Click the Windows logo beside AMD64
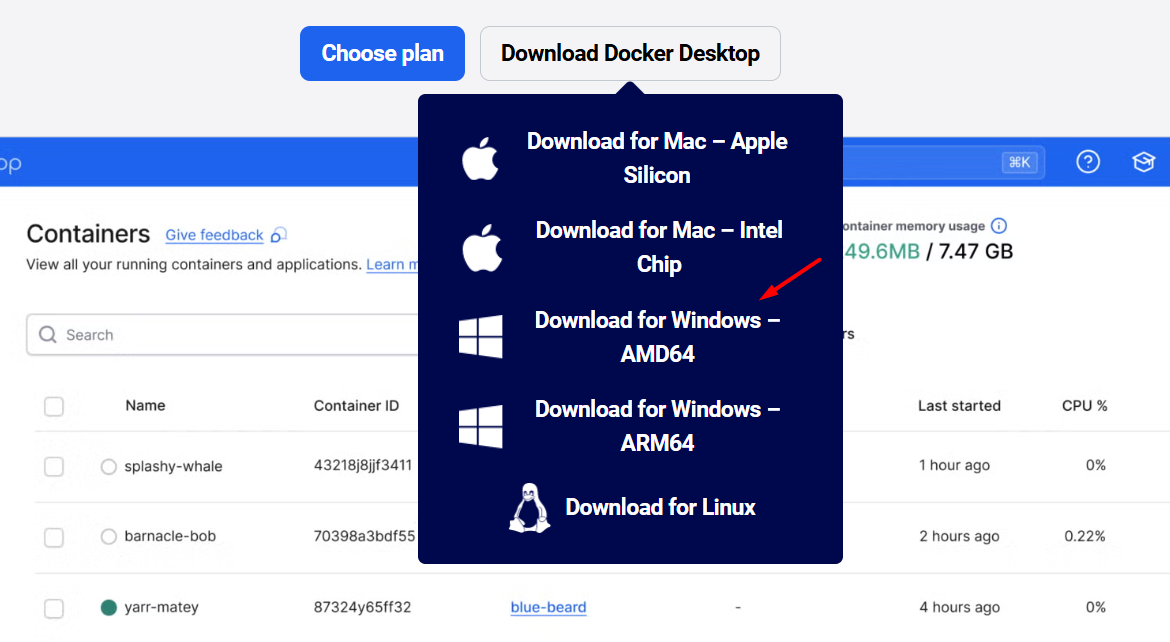Image resolution: width=1170 pixels, height=642 pixels. point(481,337)
